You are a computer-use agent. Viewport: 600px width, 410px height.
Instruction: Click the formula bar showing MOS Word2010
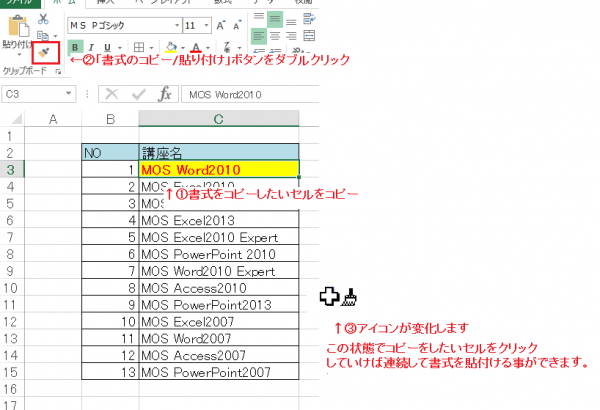(x=250, y=95)
